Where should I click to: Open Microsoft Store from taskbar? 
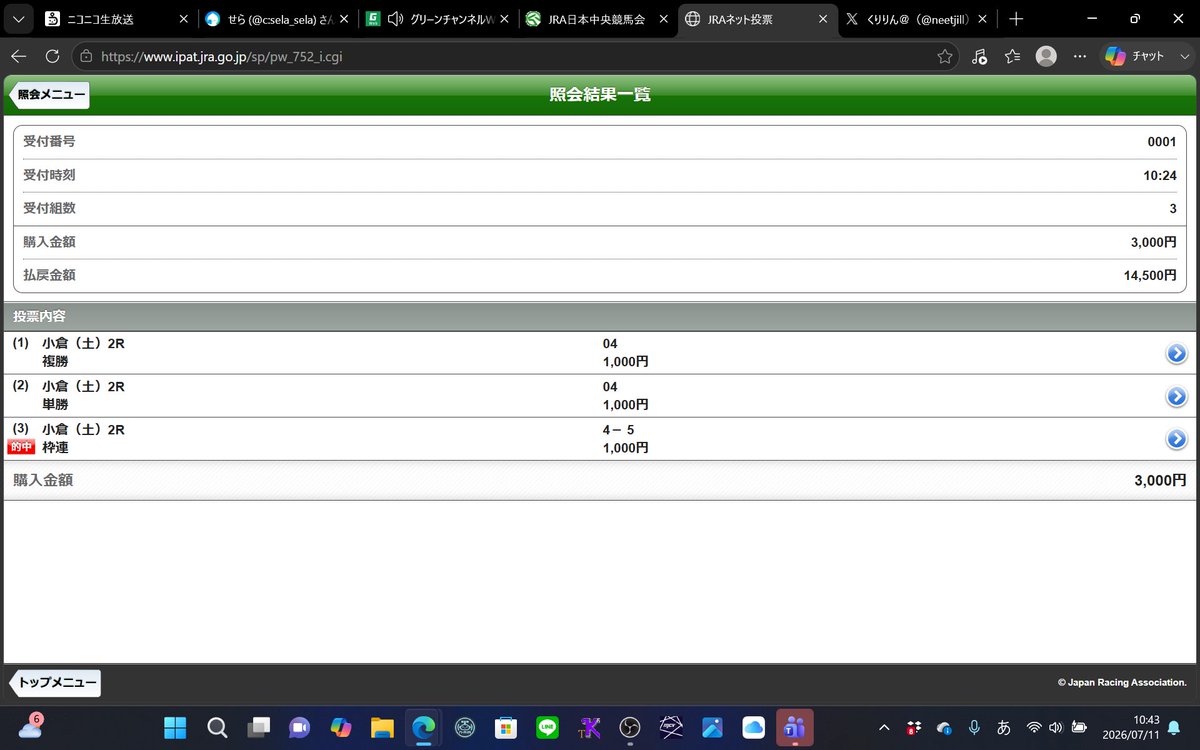(x=506, y=728)
